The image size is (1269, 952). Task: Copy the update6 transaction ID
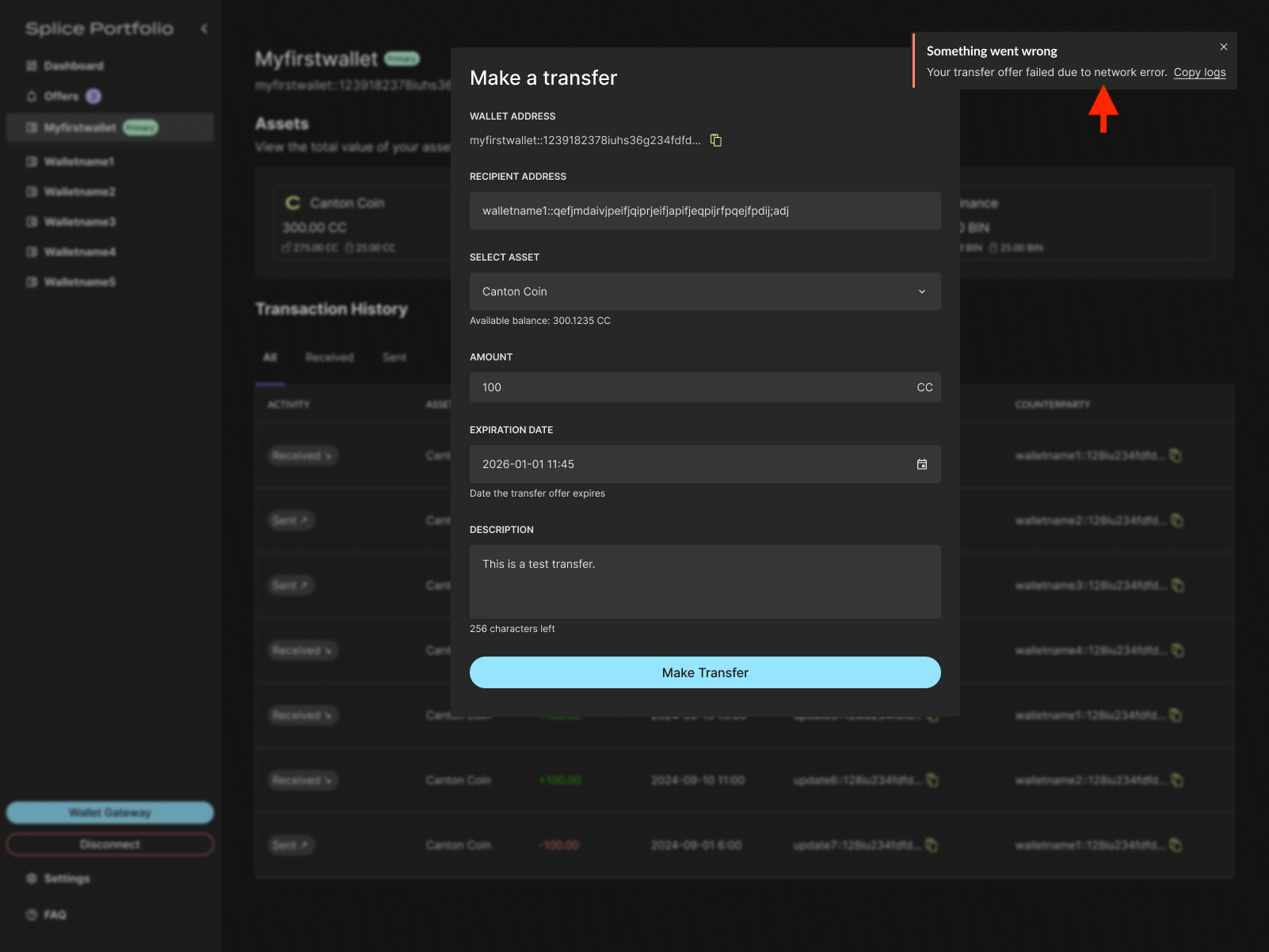click(x=932, y=780)
